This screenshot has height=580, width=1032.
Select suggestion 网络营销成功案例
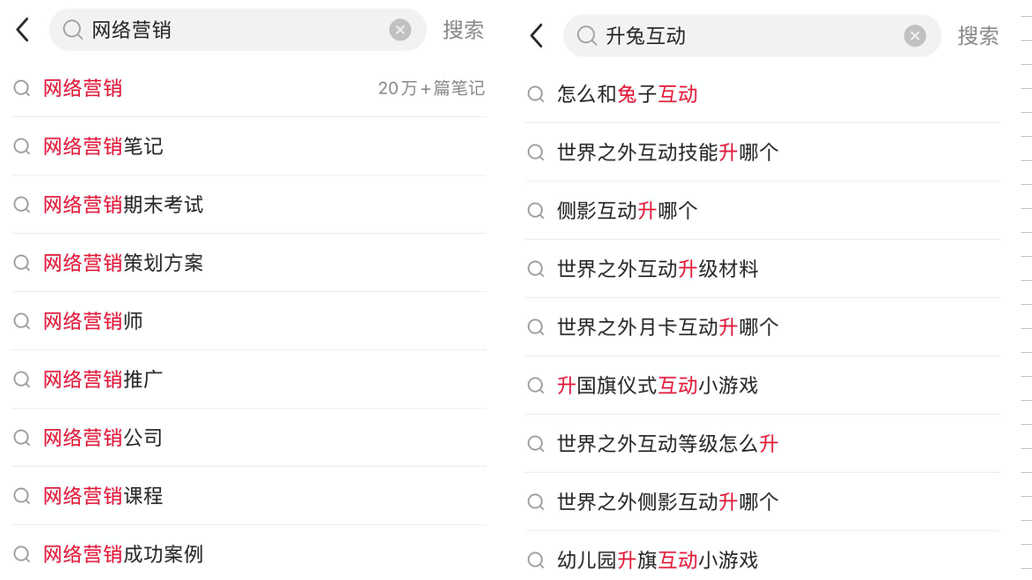tap(249, 554)
